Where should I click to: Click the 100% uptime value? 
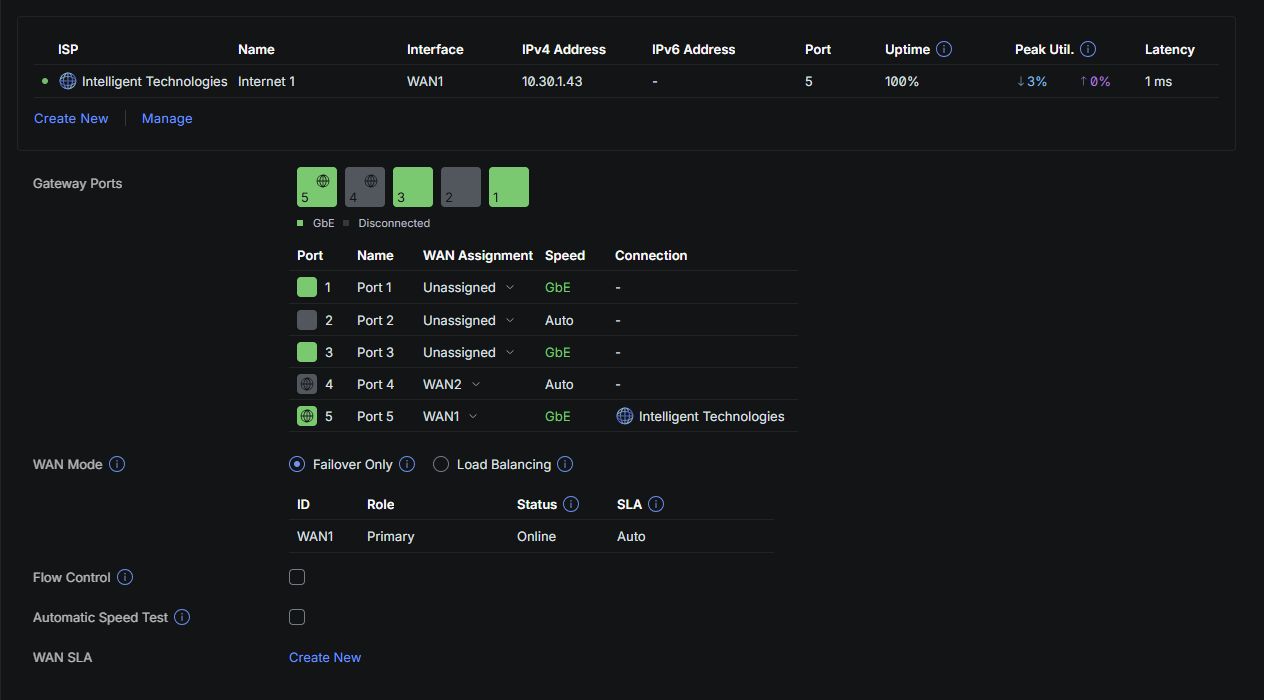[x=902, y=81]
